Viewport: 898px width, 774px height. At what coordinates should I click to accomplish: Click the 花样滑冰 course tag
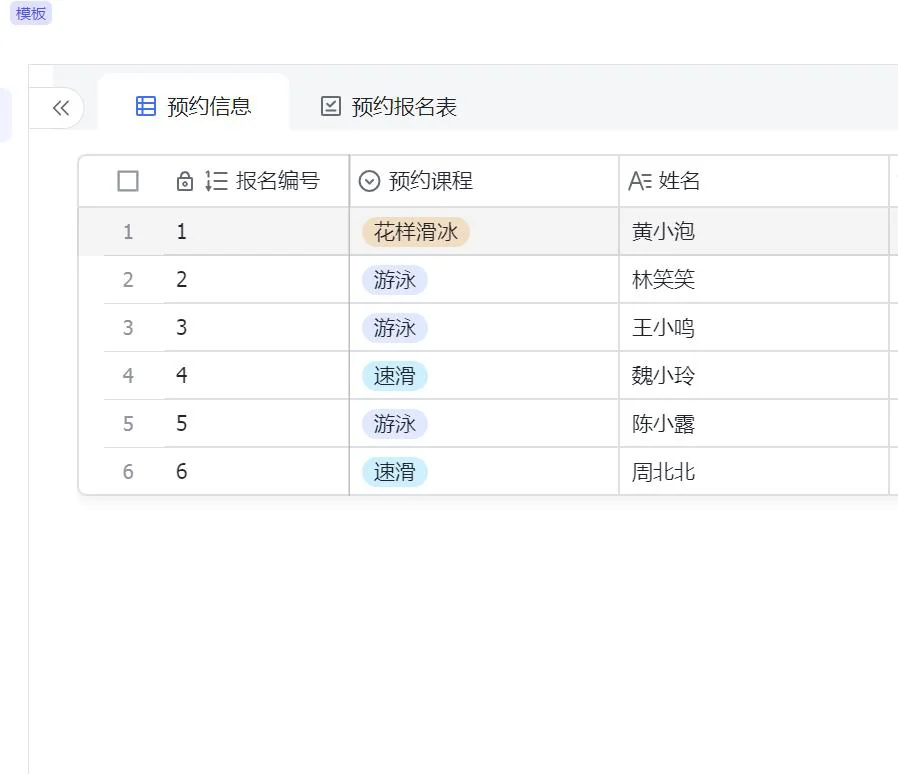click(x=416, y=232)
